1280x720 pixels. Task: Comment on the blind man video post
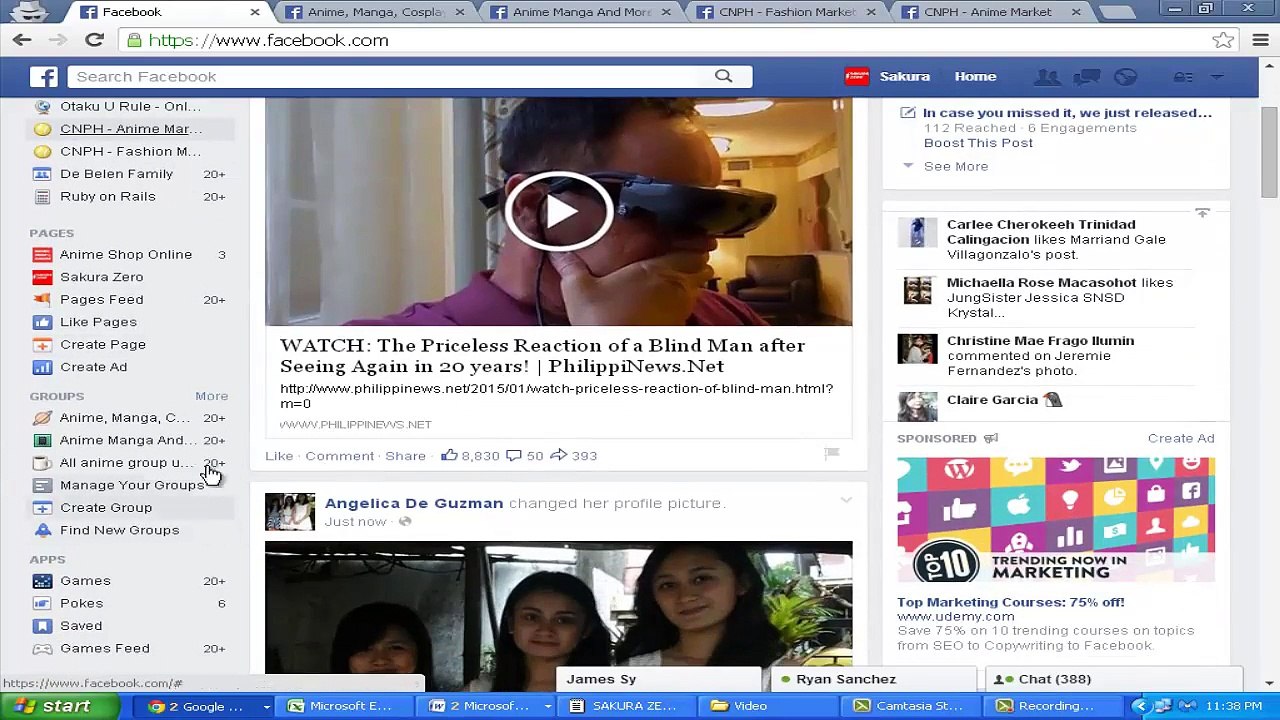click(x=339, y=456)
